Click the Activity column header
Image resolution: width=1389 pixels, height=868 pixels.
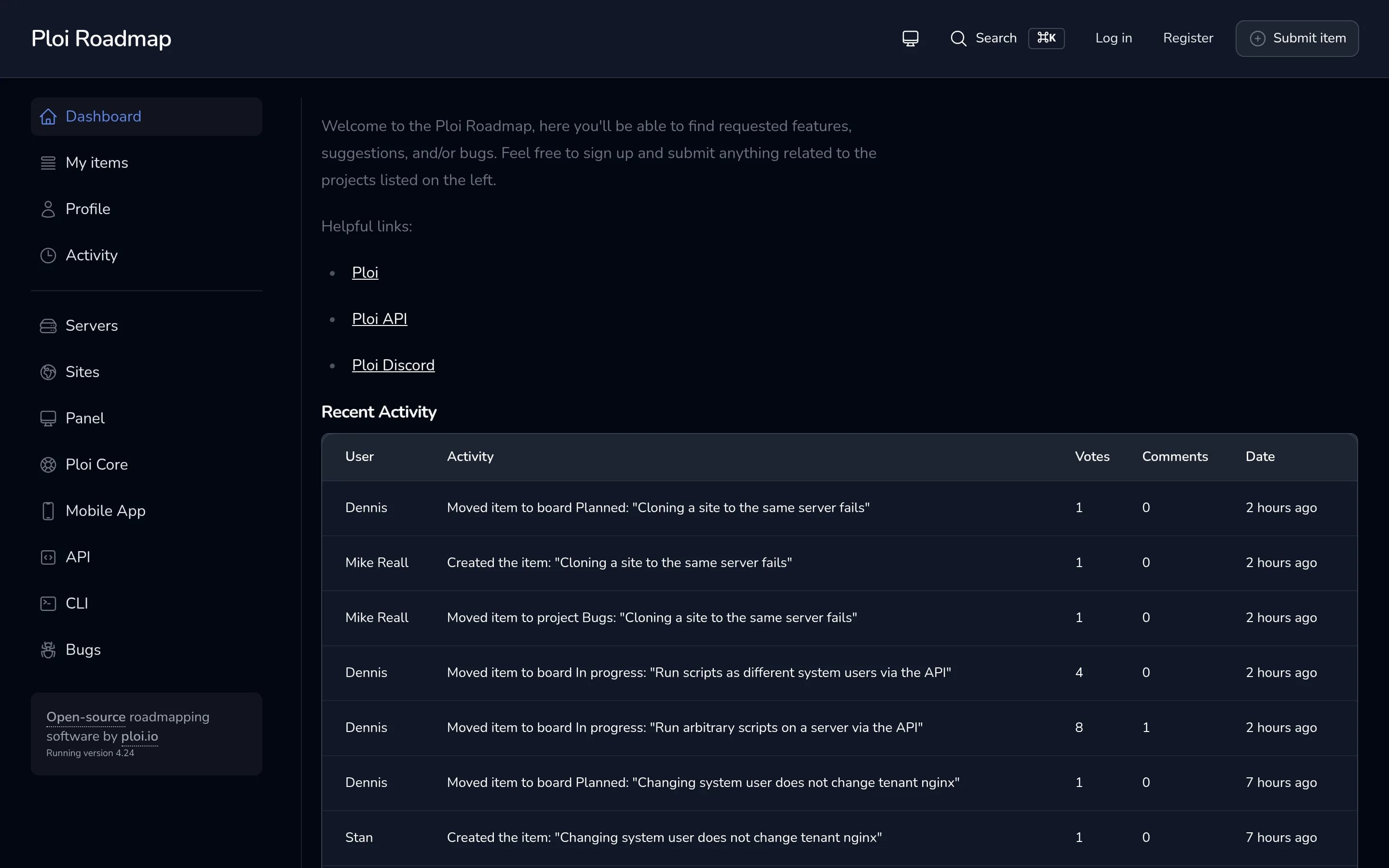pyautogui.click(x=470, y=457)
